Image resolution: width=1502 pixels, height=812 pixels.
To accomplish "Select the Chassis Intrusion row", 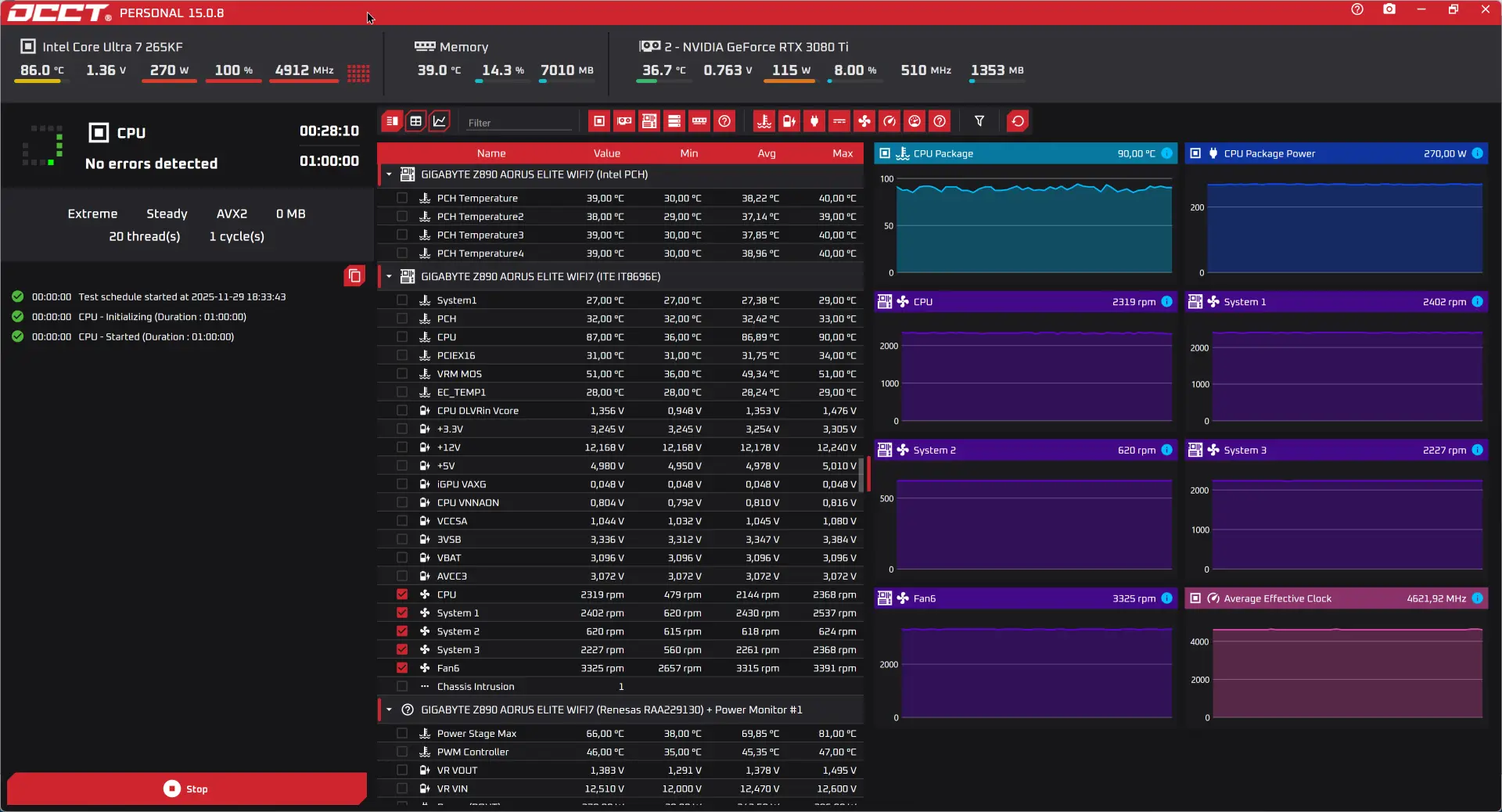I will (x=620, y=687).
